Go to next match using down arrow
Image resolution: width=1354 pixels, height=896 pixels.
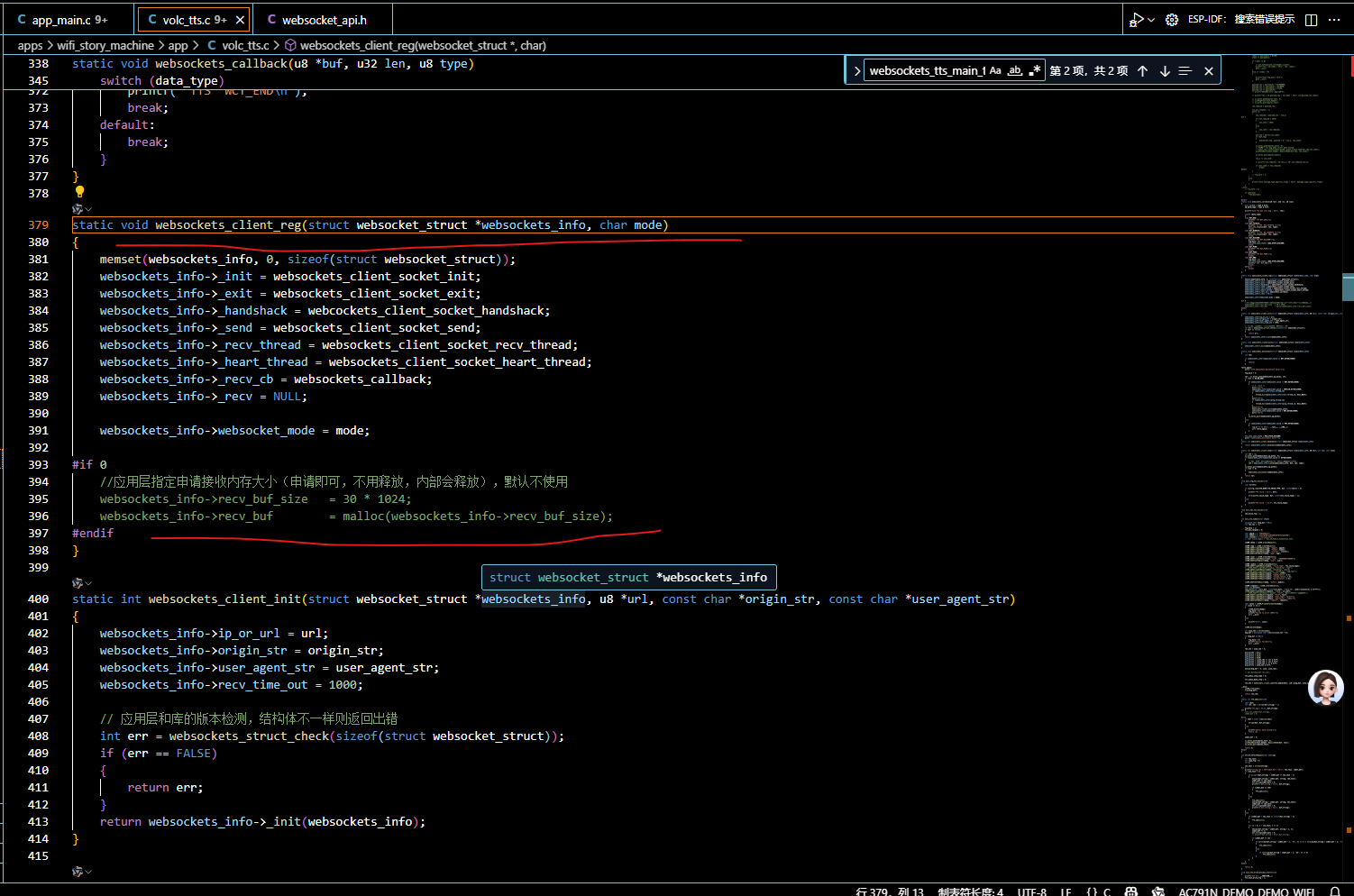(x=1165, y=71)
